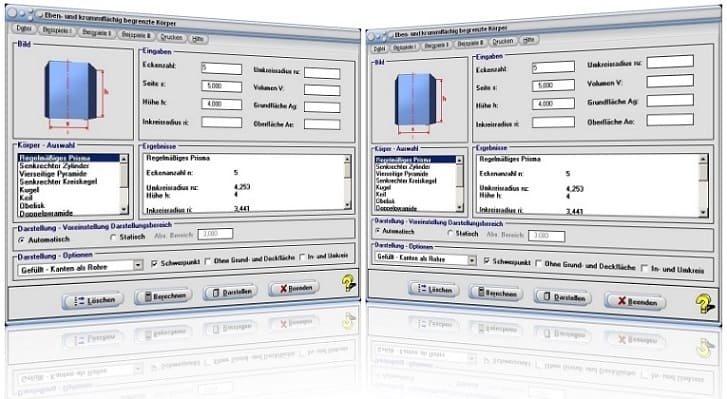
Task: Click the Berechnen calculator button in the right window
Action: point(496,293)
